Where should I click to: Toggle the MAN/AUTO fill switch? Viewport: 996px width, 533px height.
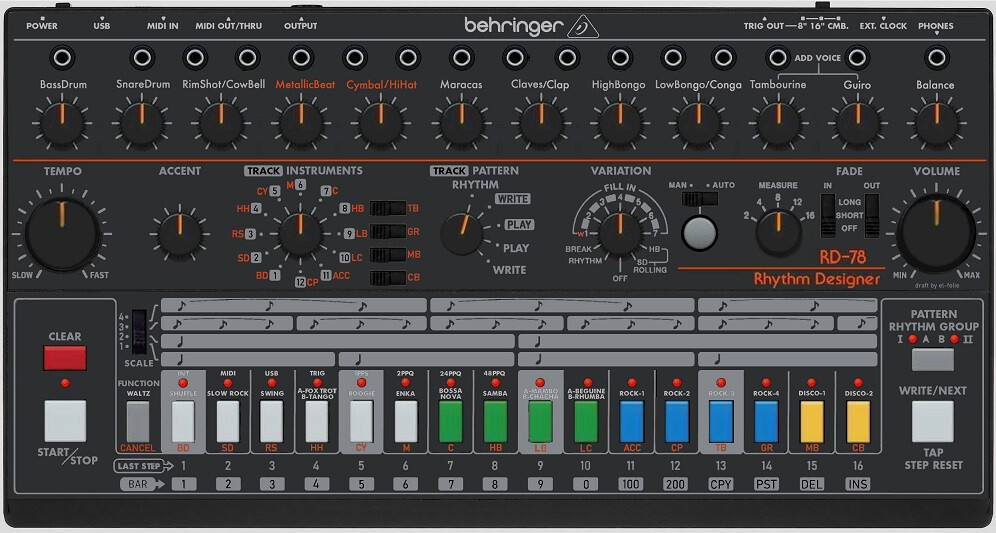[x=699, y=199]
